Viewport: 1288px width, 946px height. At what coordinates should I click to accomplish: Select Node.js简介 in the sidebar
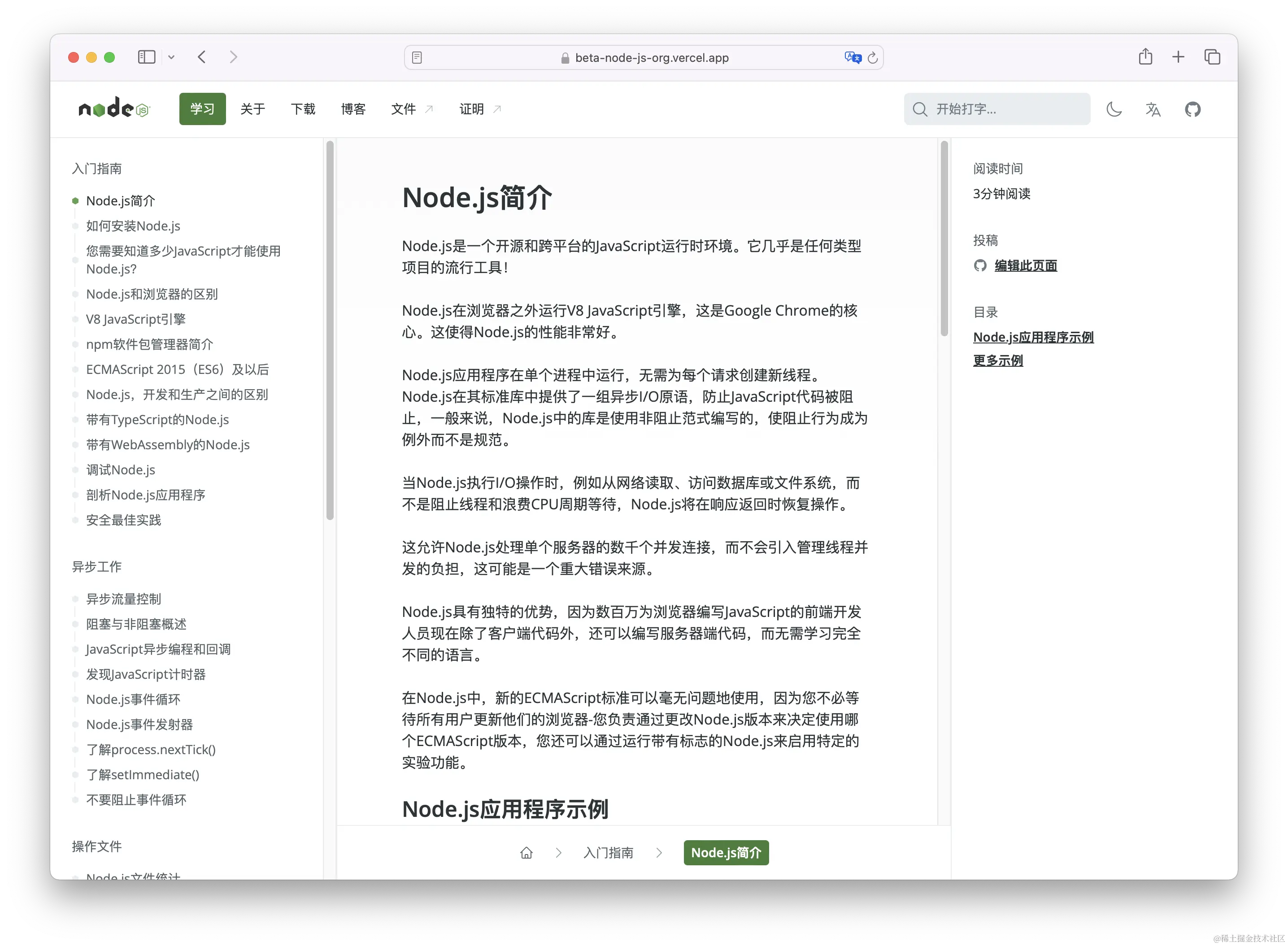[x=120, y=201]
